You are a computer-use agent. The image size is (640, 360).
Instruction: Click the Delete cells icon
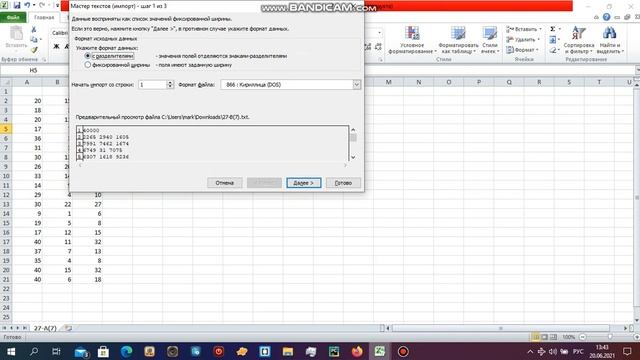click(x=510, y=40)
